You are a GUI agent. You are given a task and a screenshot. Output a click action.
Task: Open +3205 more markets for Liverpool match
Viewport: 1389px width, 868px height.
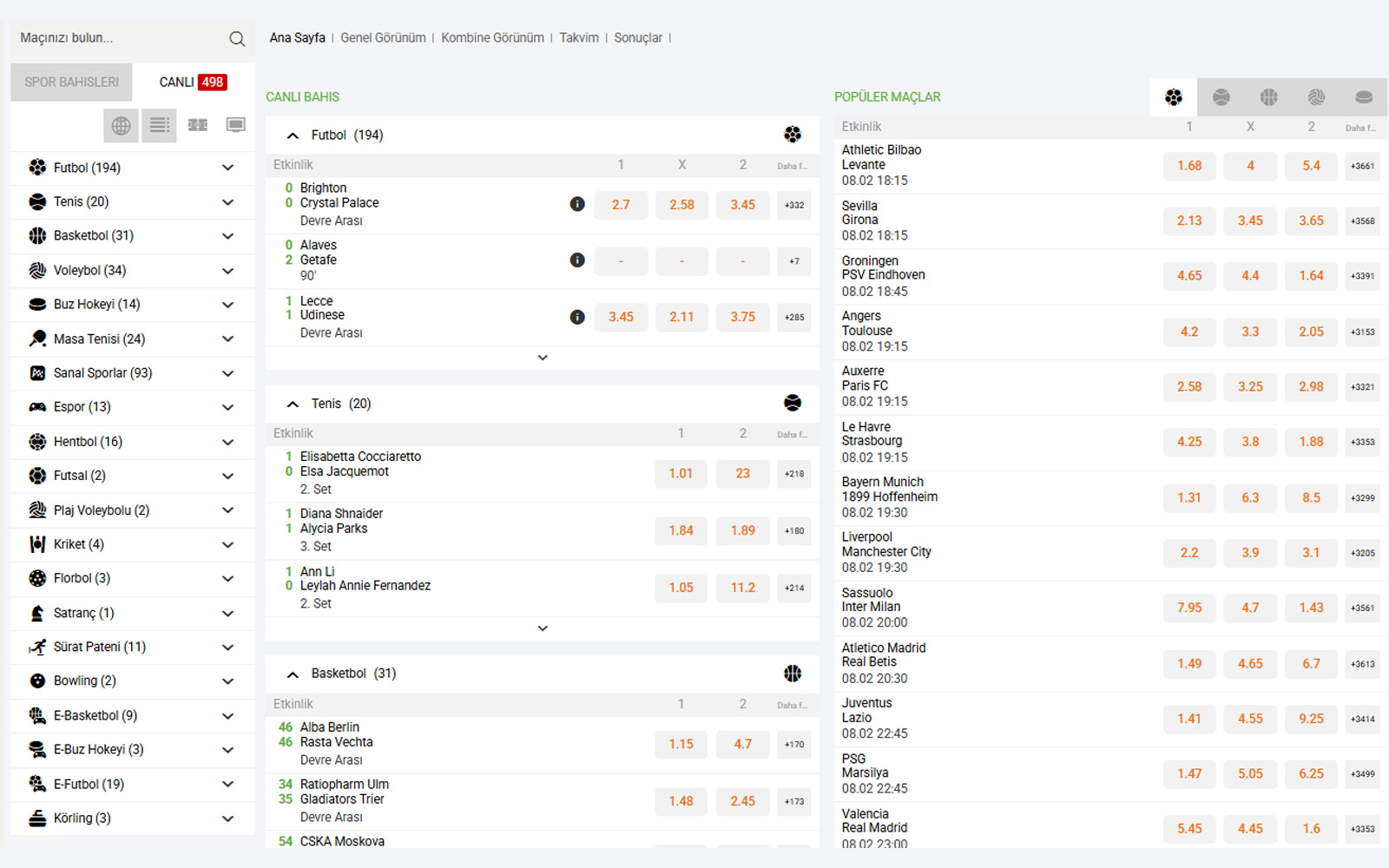pos(1362,553)
